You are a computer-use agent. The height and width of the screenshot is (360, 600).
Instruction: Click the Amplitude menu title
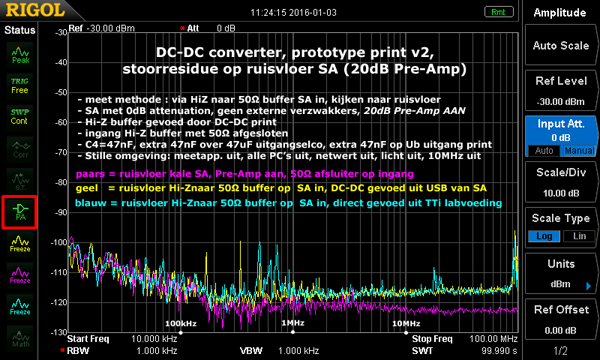560,13
